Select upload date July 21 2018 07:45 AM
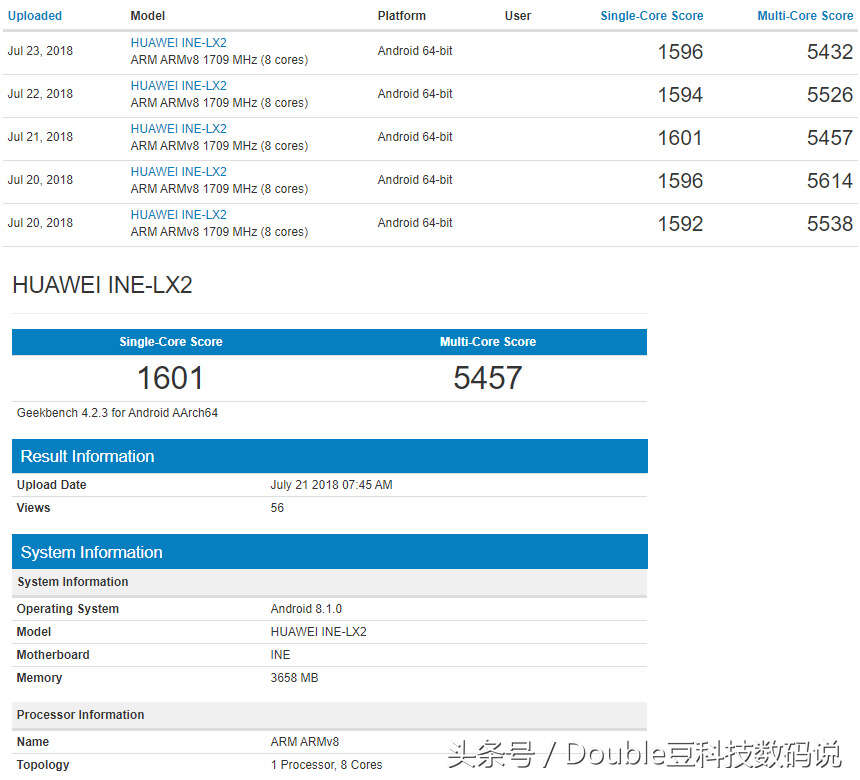 coord(331,485)
